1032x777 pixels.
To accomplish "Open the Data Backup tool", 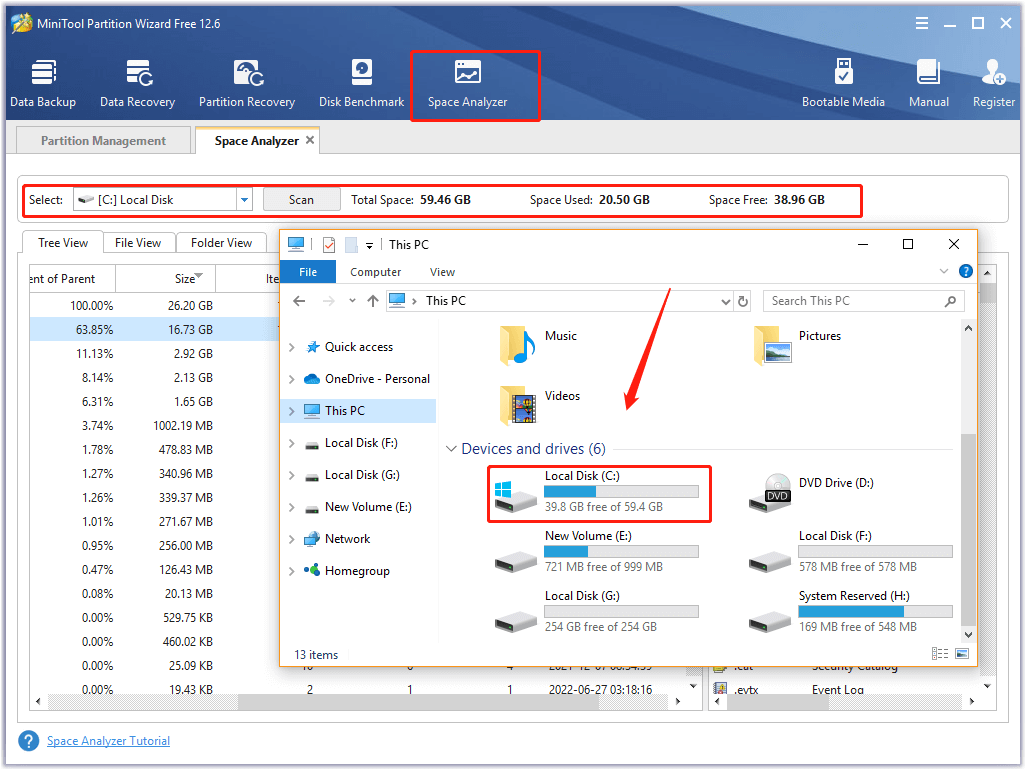I will [x=43, y=80].
